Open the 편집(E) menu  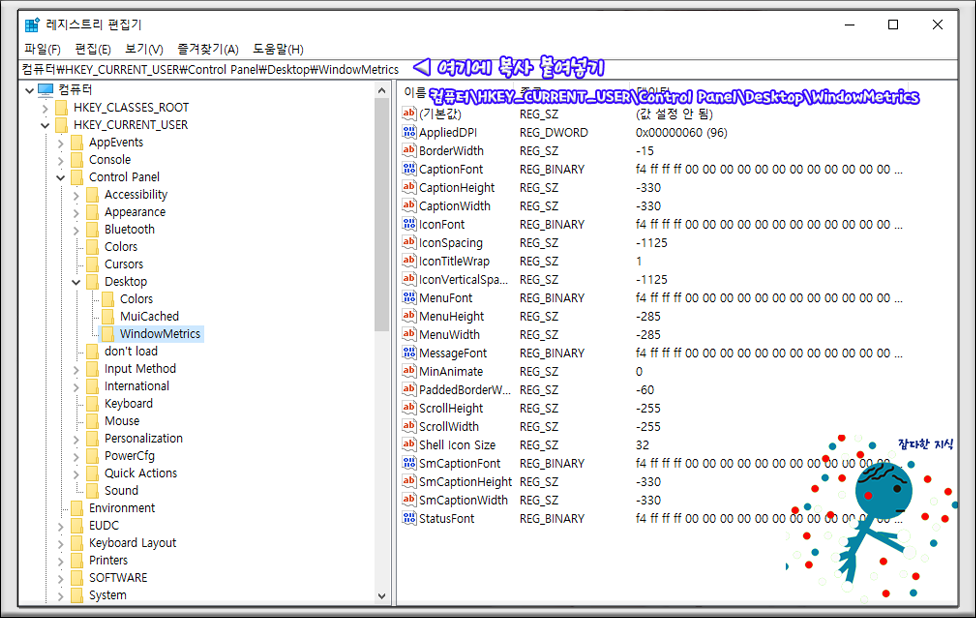click(x=93, y=49)
